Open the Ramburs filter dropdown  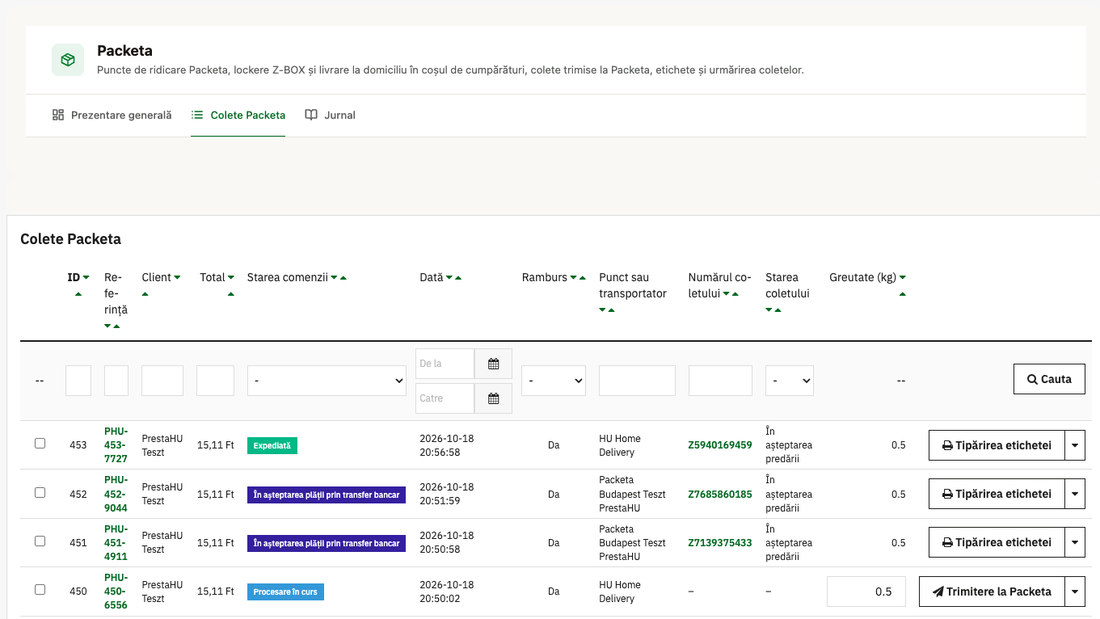pos(554,380)
